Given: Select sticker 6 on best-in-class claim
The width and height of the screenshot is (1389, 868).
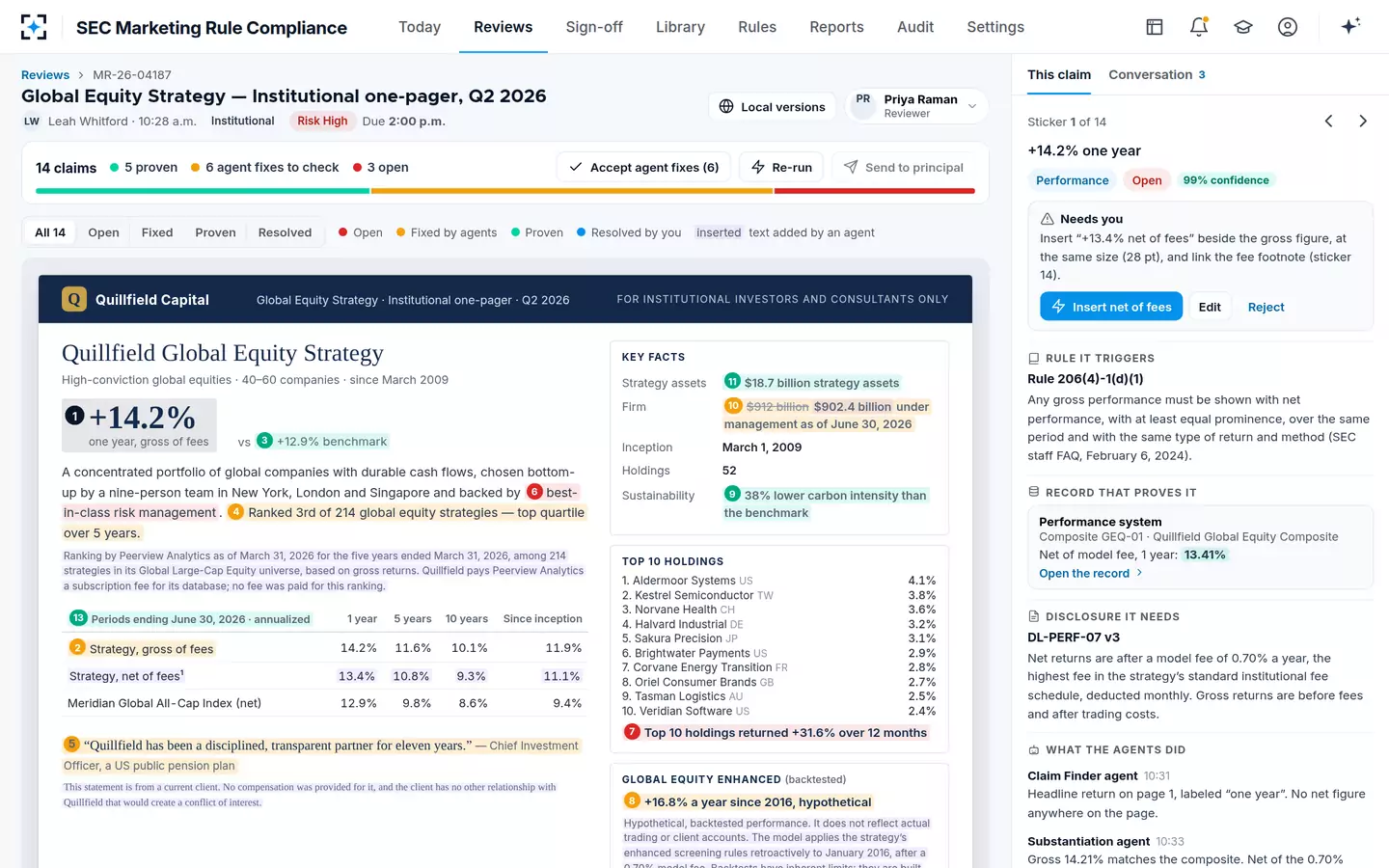Looking at the screenshot, I should pyautogui.click(x=534, y=492).
